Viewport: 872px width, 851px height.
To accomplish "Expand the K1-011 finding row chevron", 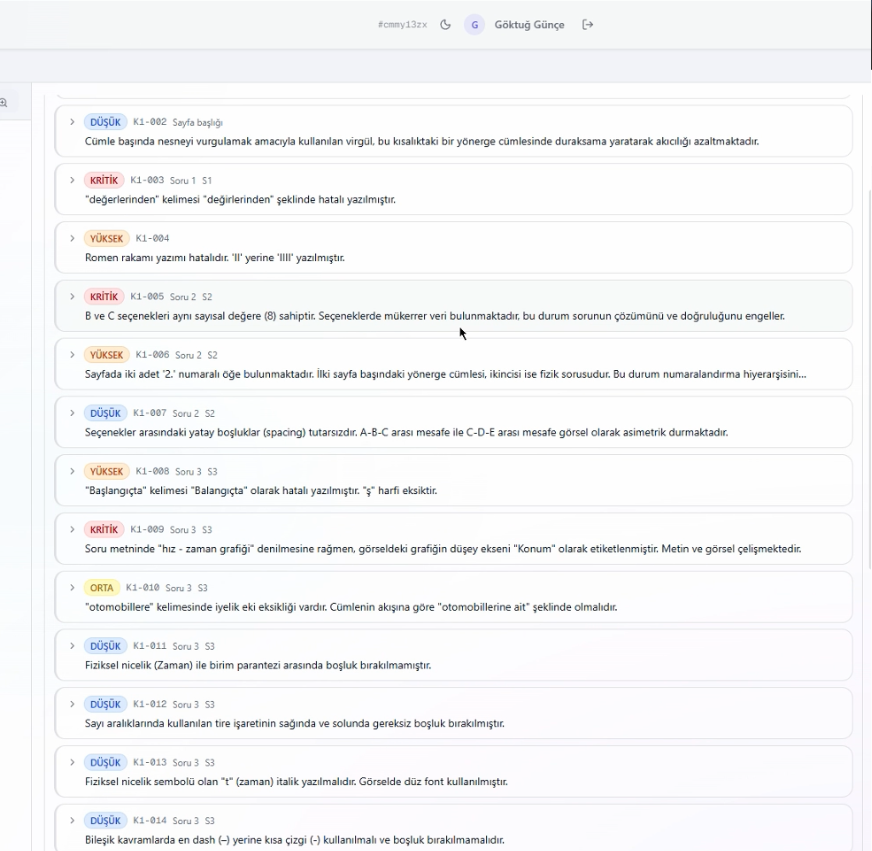I will click(x=72, y=646).
